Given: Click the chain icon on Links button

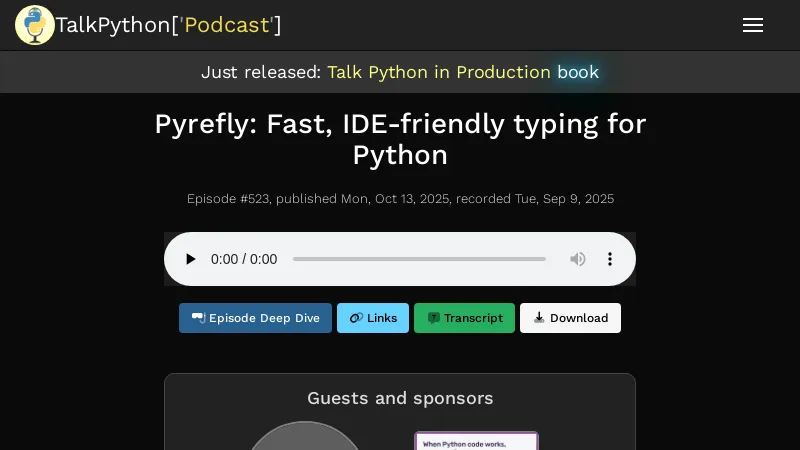Looking at the screenshot, I should point(356,318).
